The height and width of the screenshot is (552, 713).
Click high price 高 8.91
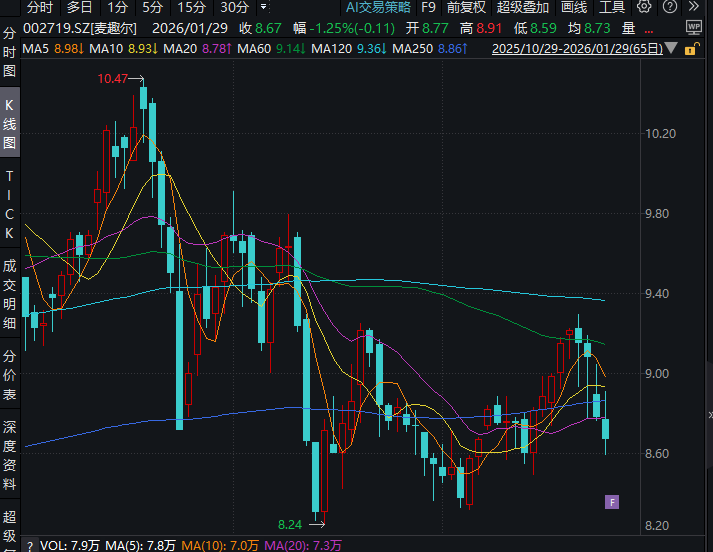coord(481,29)
